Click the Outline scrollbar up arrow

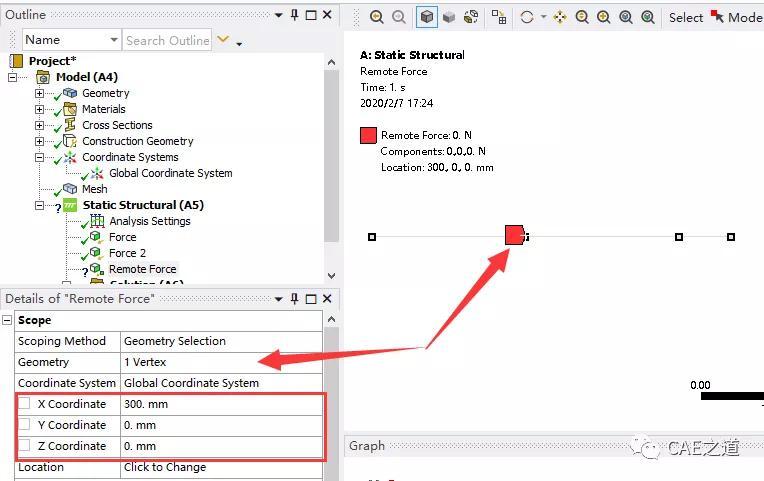(331, 62)
